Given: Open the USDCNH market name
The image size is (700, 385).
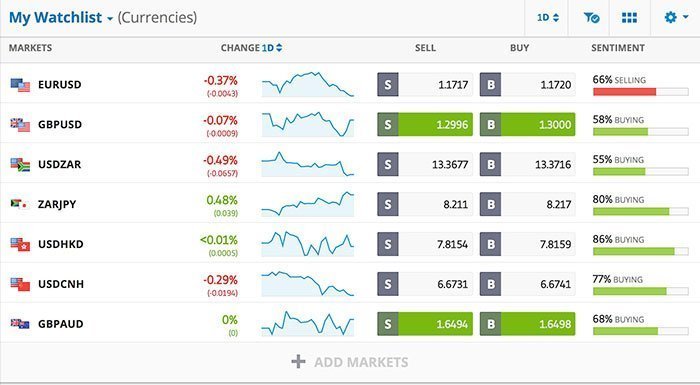Looking at the screenshot, I should click(61, 284).
